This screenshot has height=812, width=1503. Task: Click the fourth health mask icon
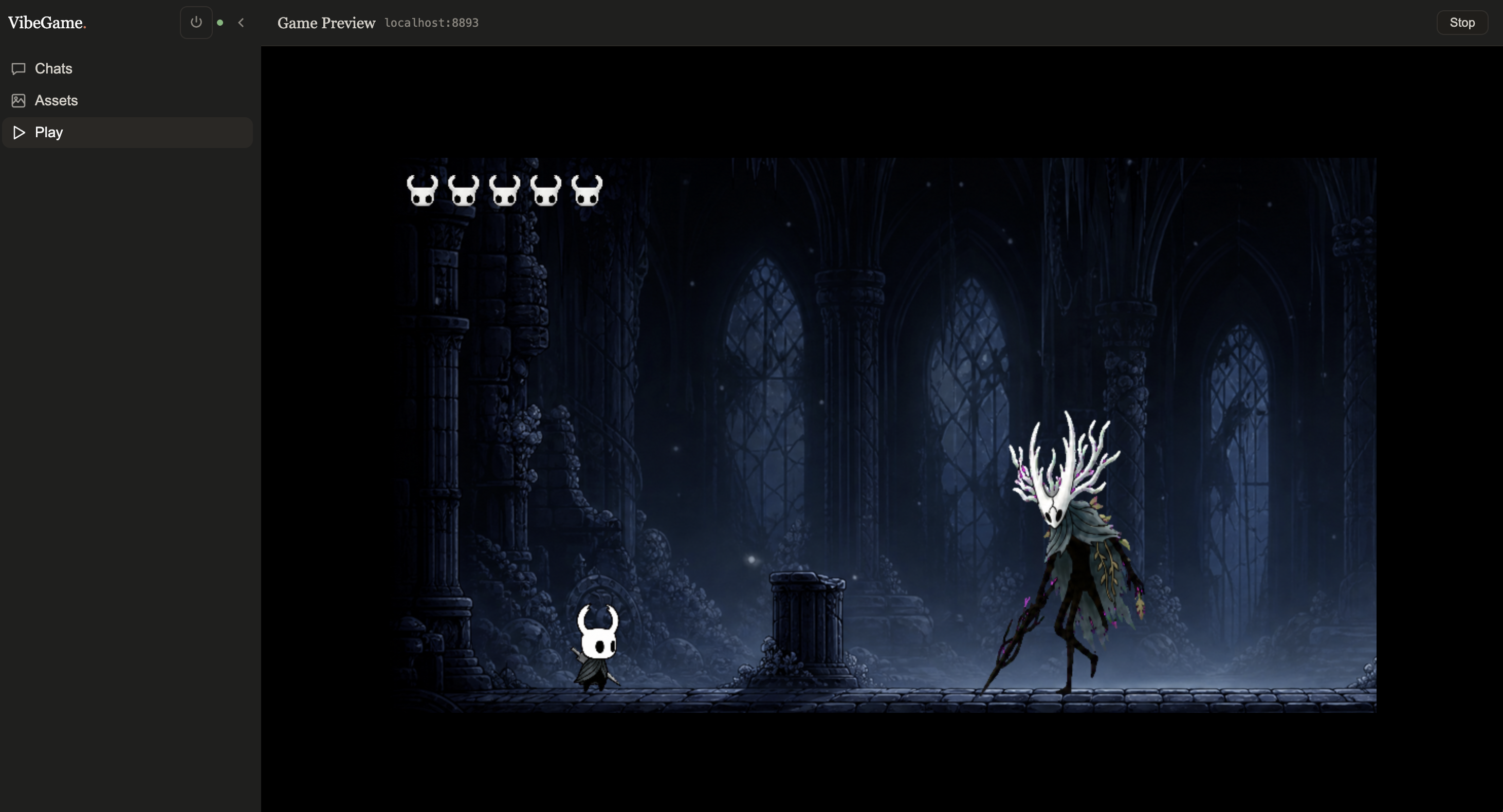[x=546, y=190]
